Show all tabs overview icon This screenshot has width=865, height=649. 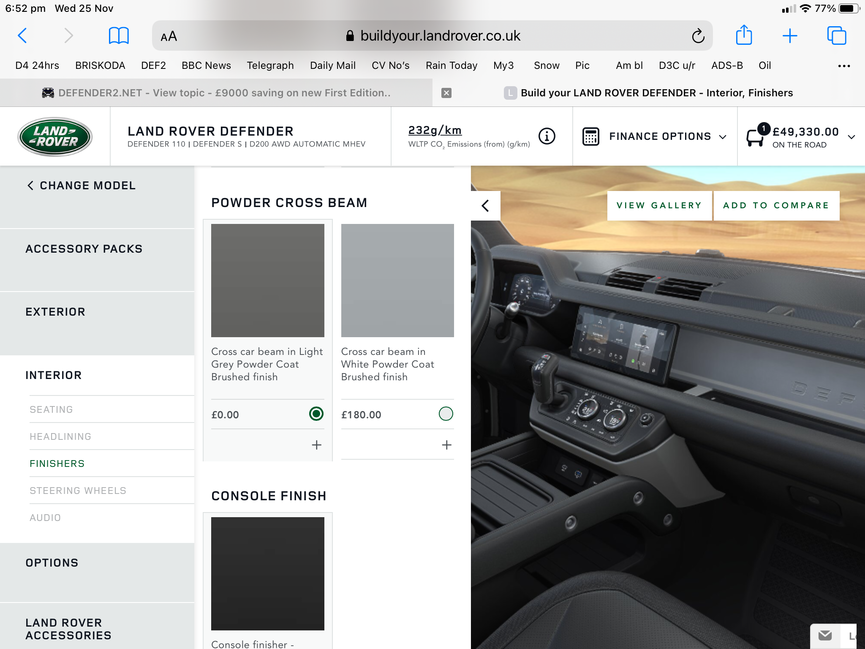tap(836, 35)
